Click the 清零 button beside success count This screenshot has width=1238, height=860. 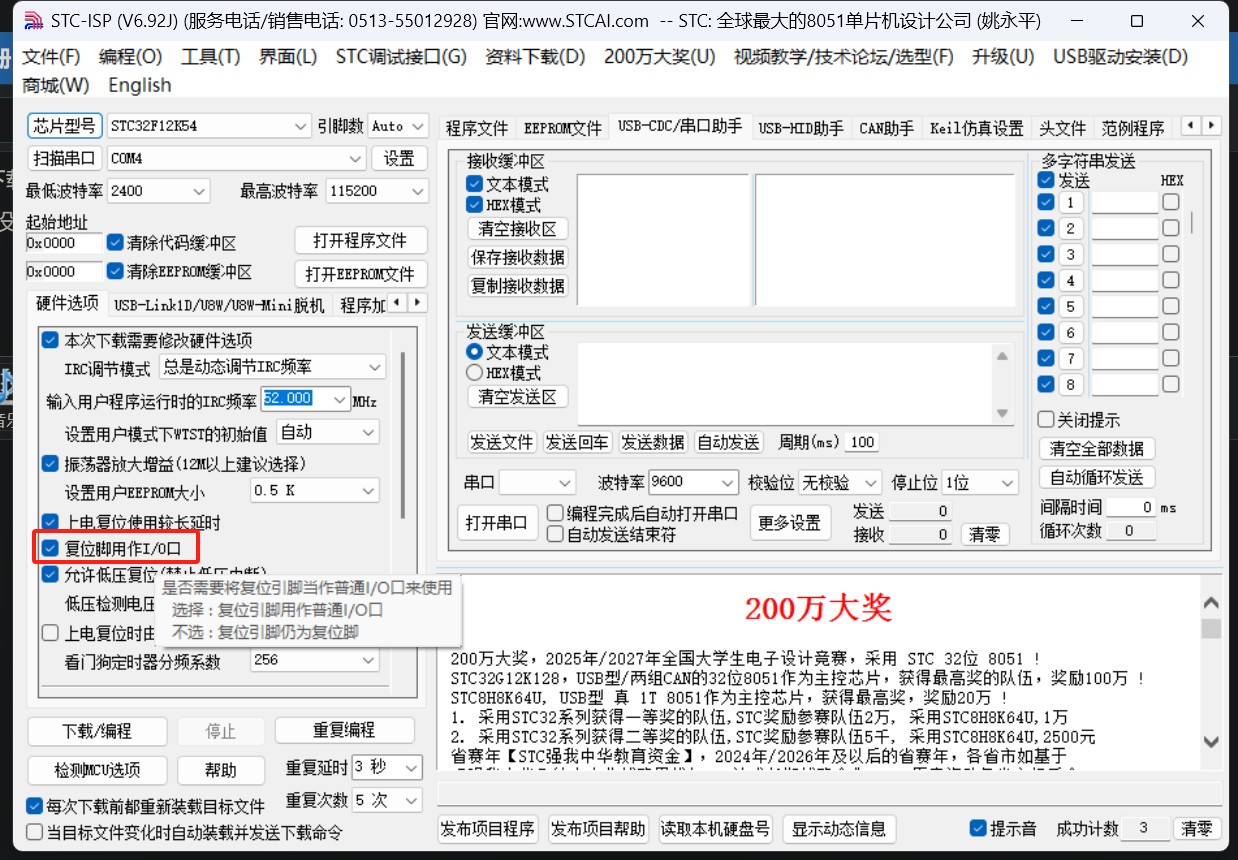point(1196,829)
